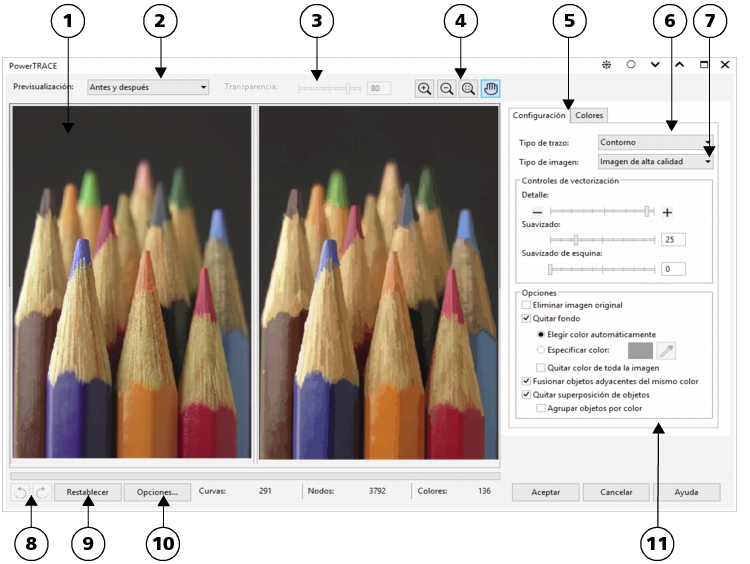The image size is (750, 564).
Task: Click the Aceptar button
Action: tap(545, 492)
